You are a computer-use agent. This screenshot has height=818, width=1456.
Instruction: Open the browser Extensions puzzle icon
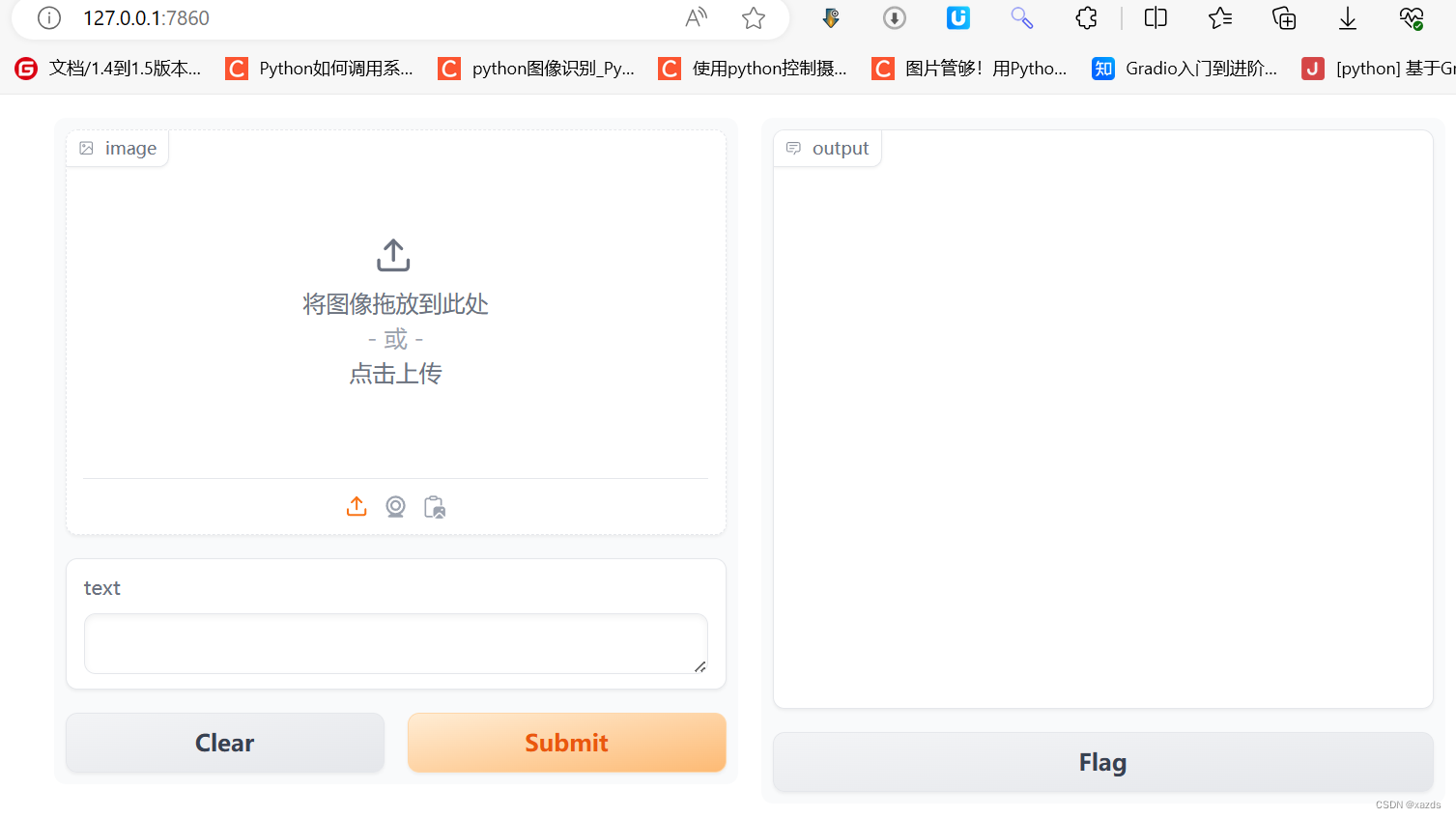point(1086,17)
